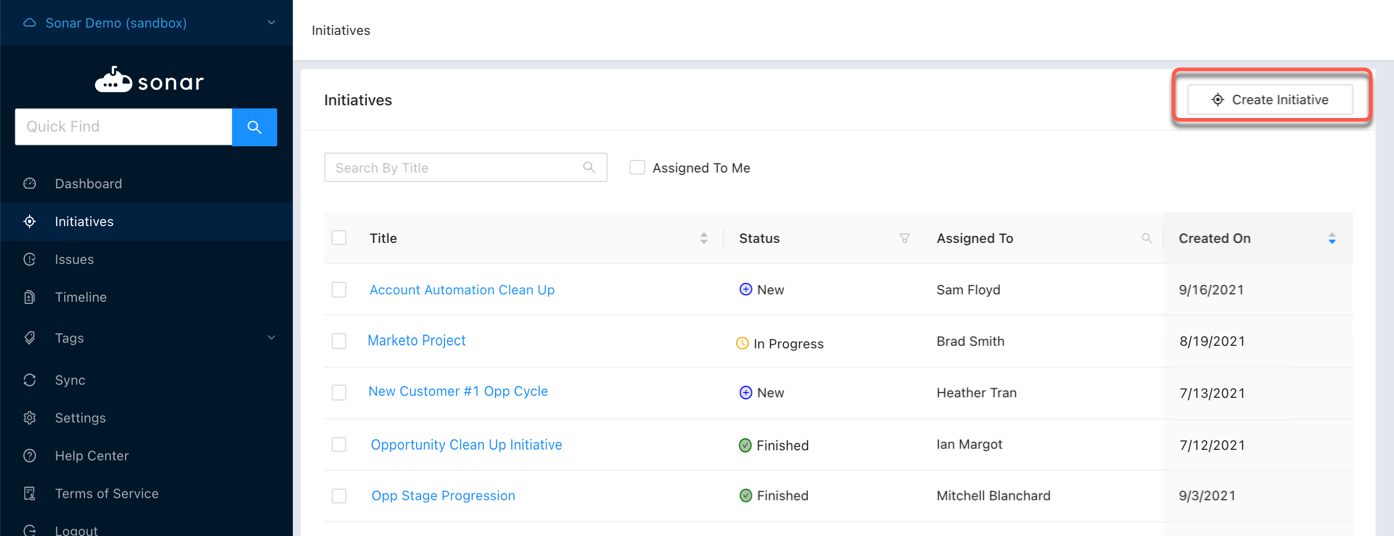This screenshot has height=536, width=1394.
Task: Filter by Status column funnel icon
Action: 904,238
